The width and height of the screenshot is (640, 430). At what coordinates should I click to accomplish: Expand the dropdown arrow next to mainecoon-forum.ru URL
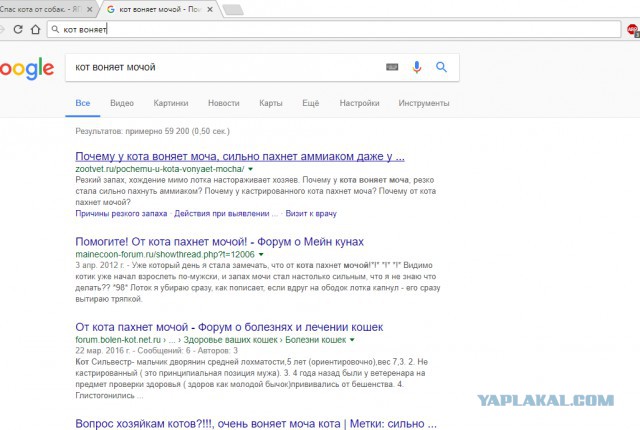(x=261, y=254)
